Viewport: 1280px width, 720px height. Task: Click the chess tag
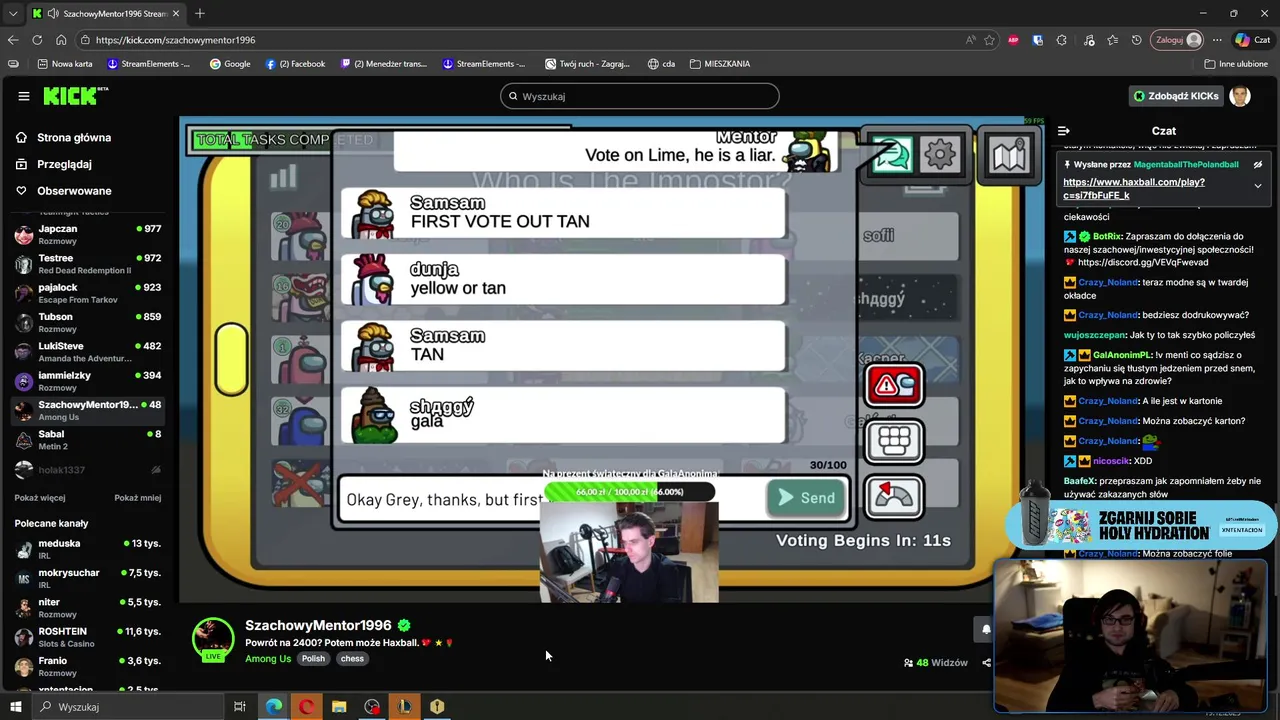click(x=352, y=659)
